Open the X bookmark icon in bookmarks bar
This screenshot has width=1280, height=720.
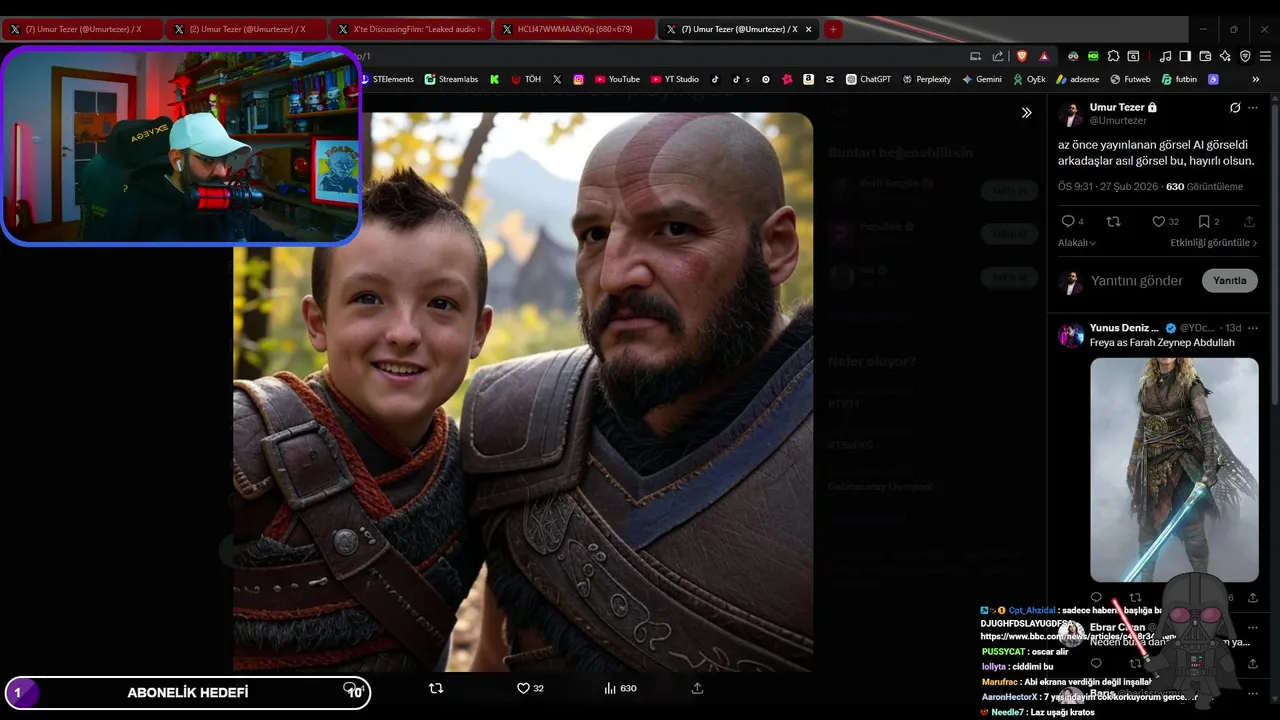(557, 79)
